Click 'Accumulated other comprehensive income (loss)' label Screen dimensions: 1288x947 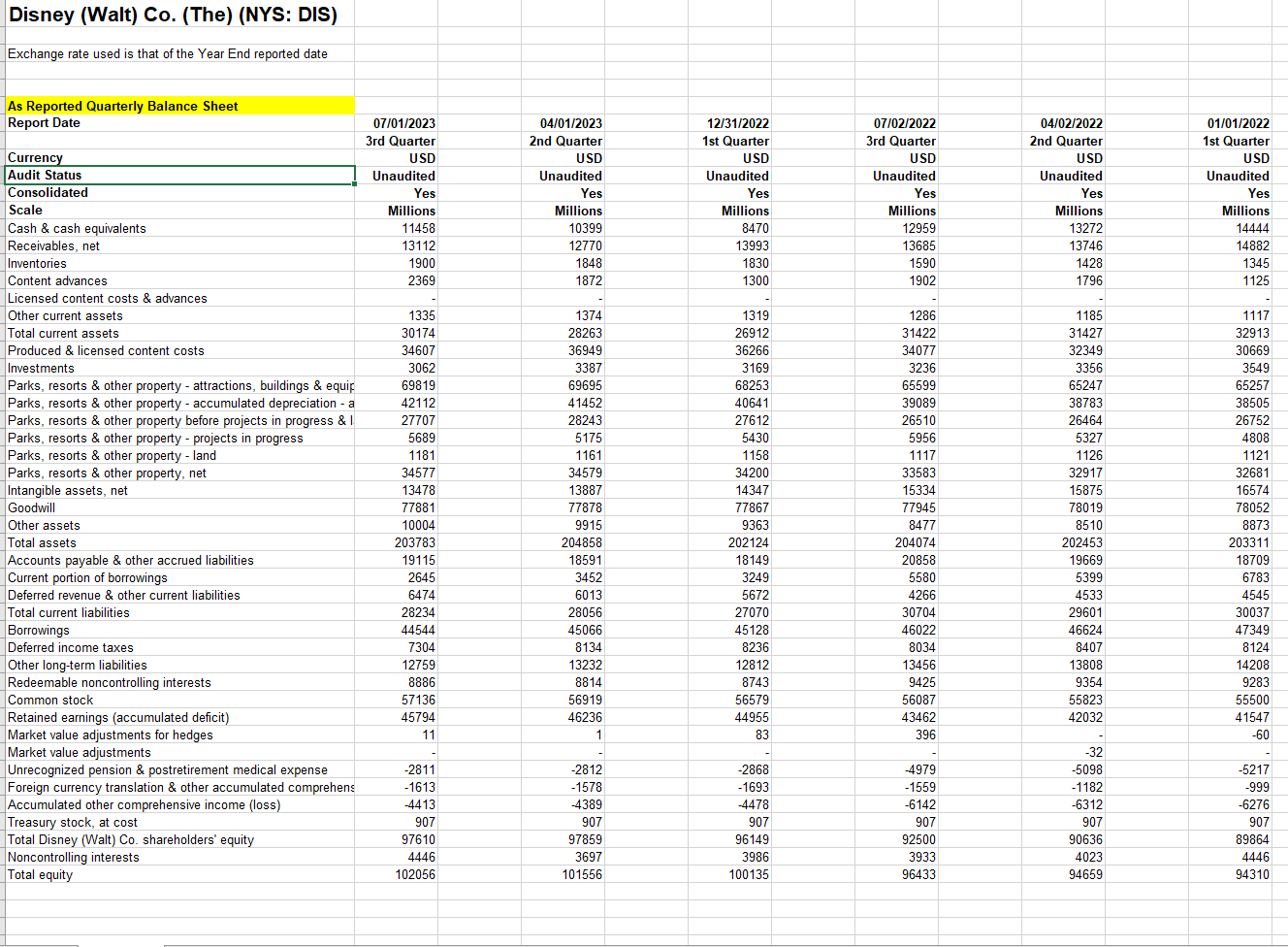point(144,804)
